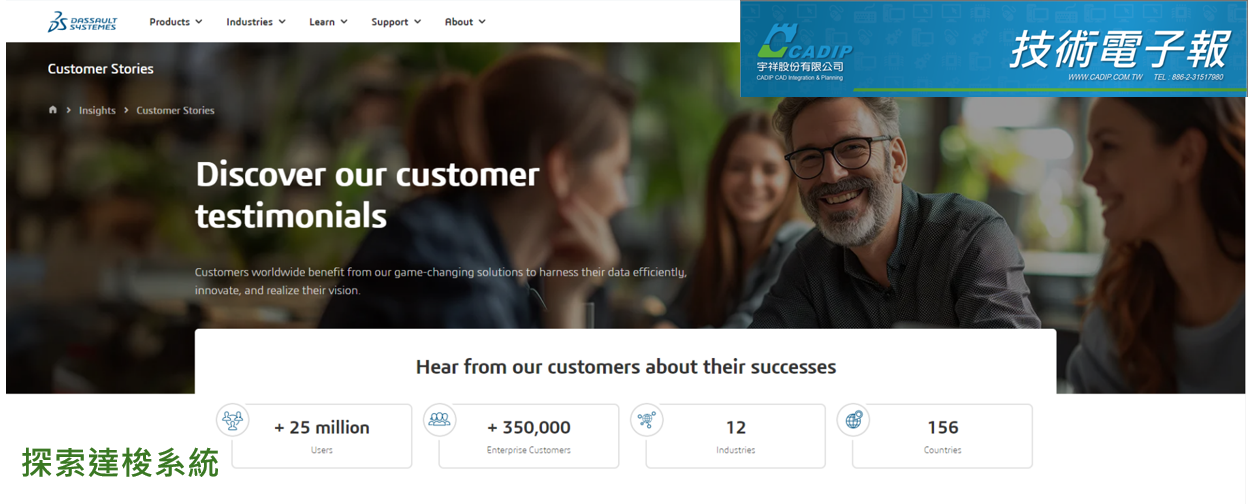Image resolution: width=1248 pixels, height=504 pixels.
Task: Click the + 350,000 Enterprise Customers card
Action: [529, 436]
